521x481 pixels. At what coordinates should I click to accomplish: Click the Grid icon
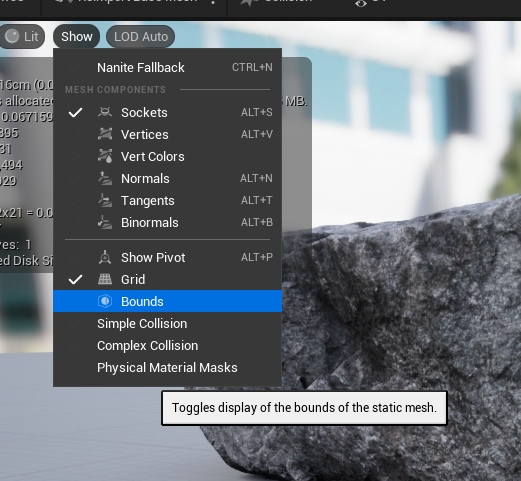105,279
